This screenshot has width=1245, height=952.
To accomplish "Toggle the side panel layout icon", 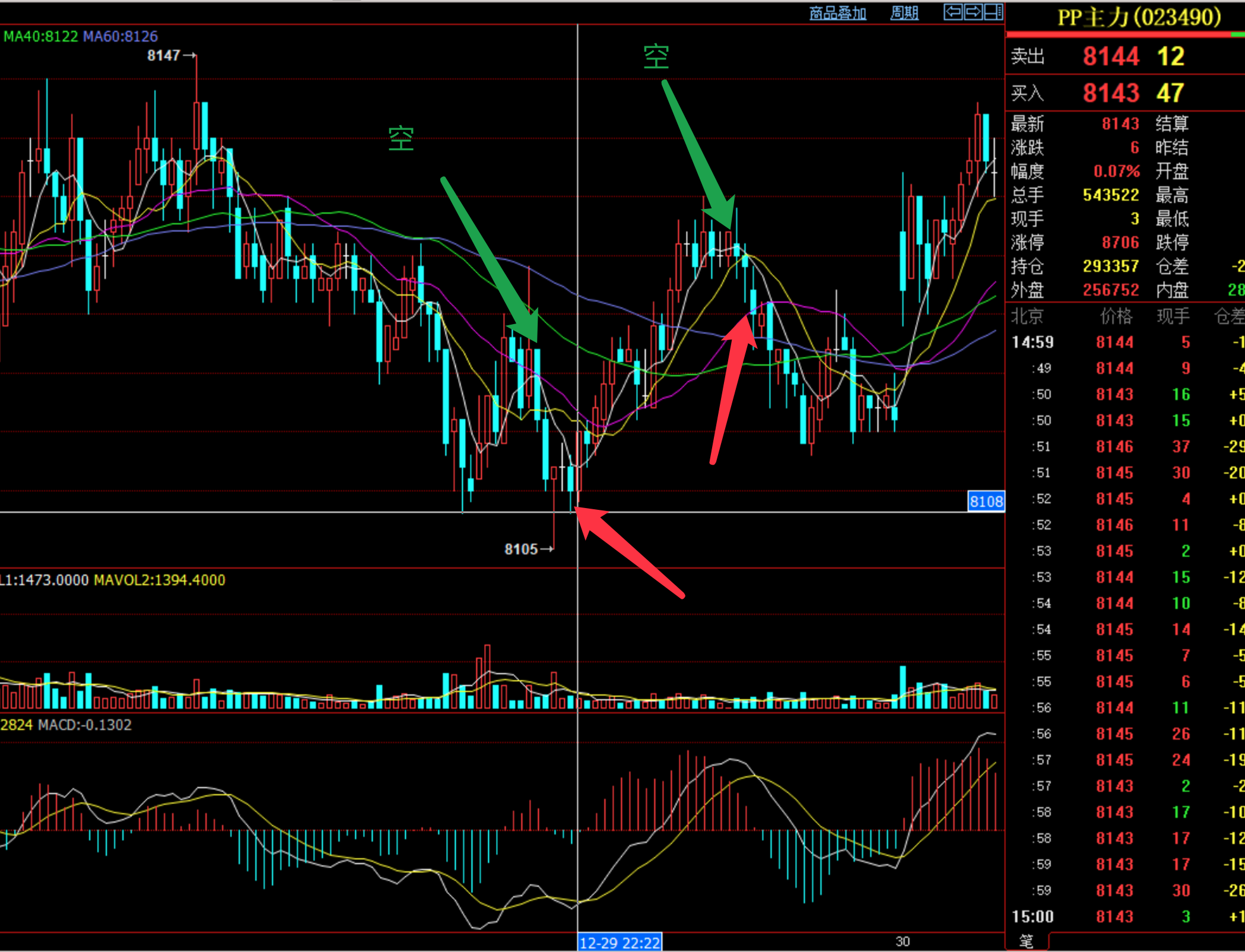I will point(993,12).
